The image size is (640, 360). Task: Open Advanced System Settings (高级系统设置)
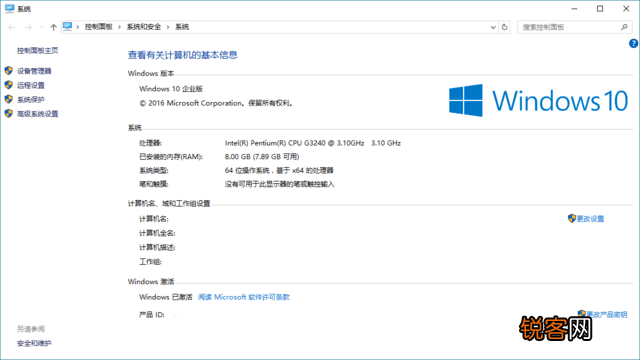coord(38,114)
